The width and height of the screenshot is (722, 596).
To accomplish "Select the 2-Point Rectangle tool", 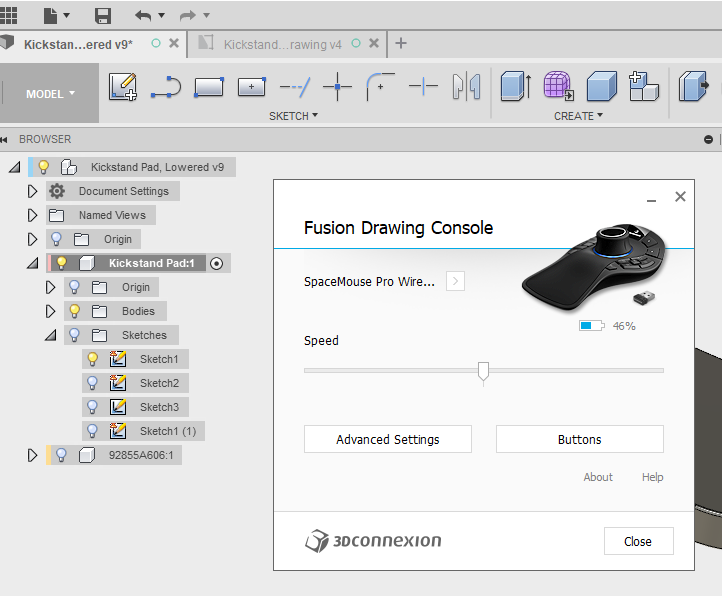I will (x=209, y=87).
